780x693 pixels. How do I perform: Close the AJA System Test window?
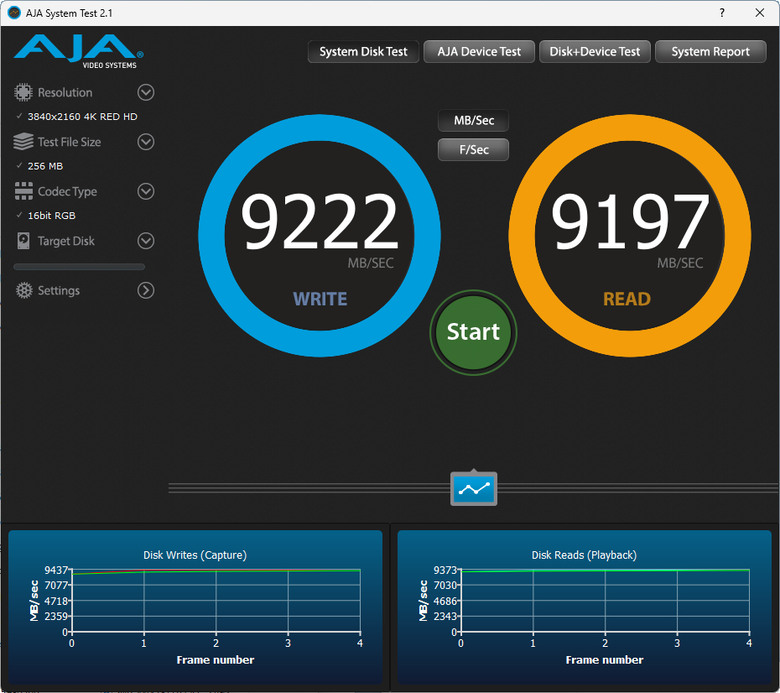click(x=760, y=13)
